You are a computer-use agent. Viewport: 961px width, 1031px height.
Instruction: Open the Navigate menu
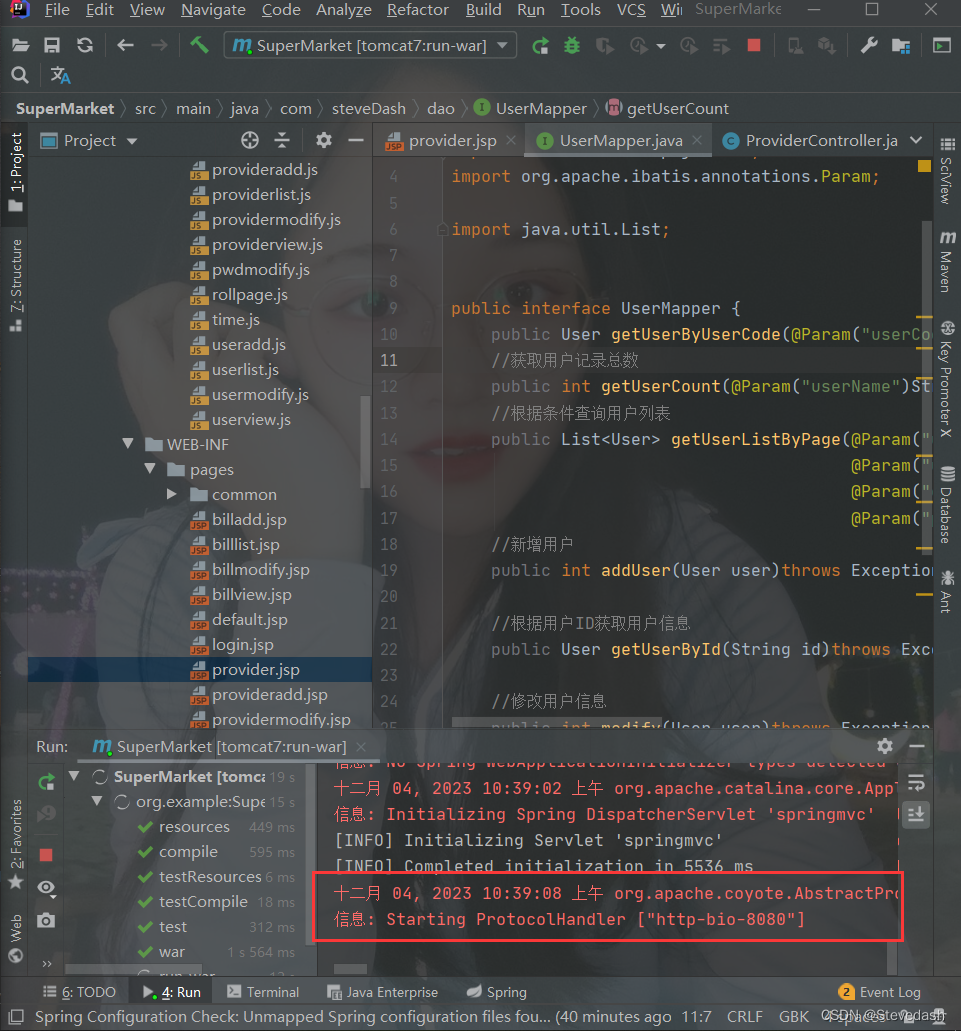(213, 10)
